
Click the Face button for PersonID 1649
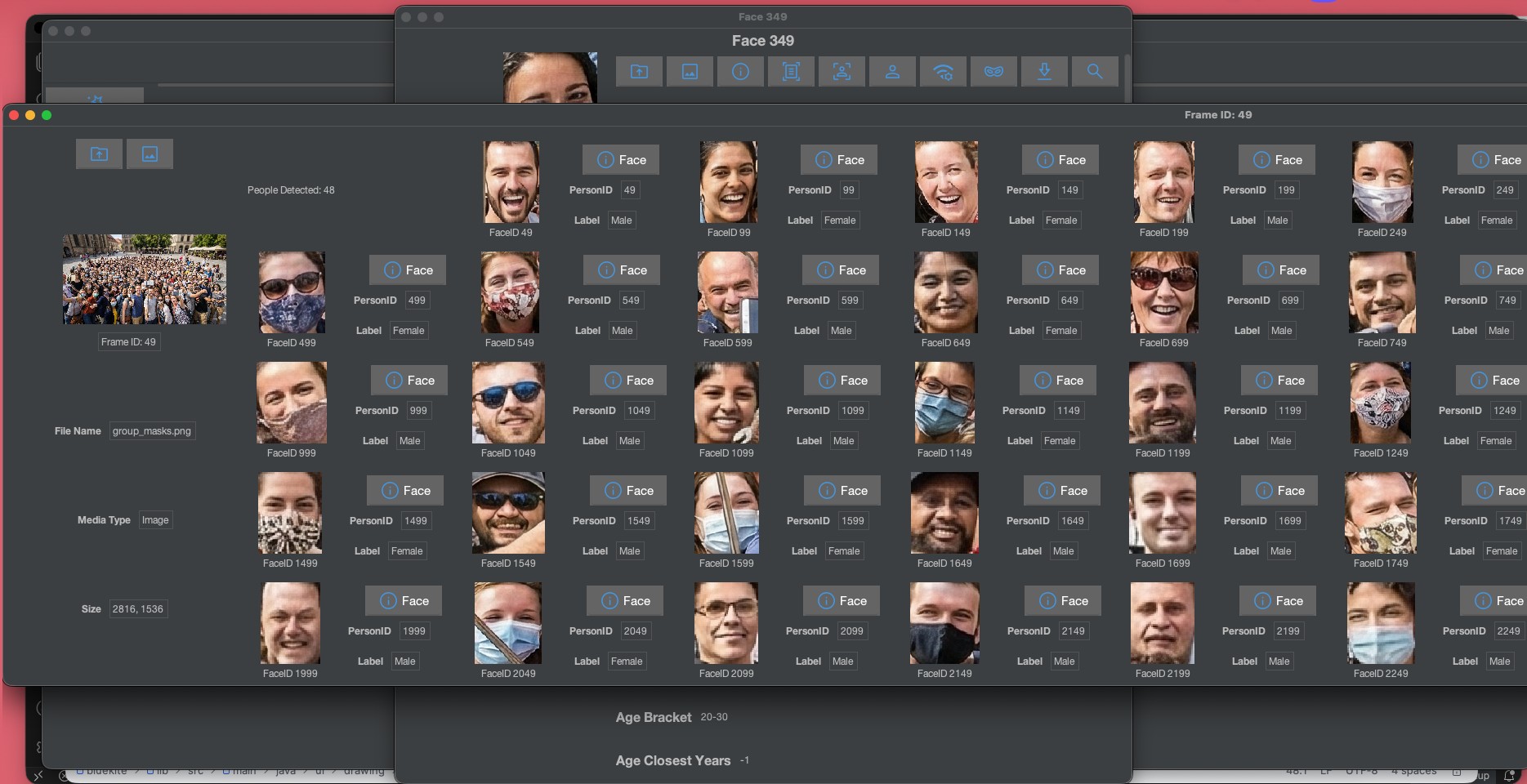(1061, 491)
